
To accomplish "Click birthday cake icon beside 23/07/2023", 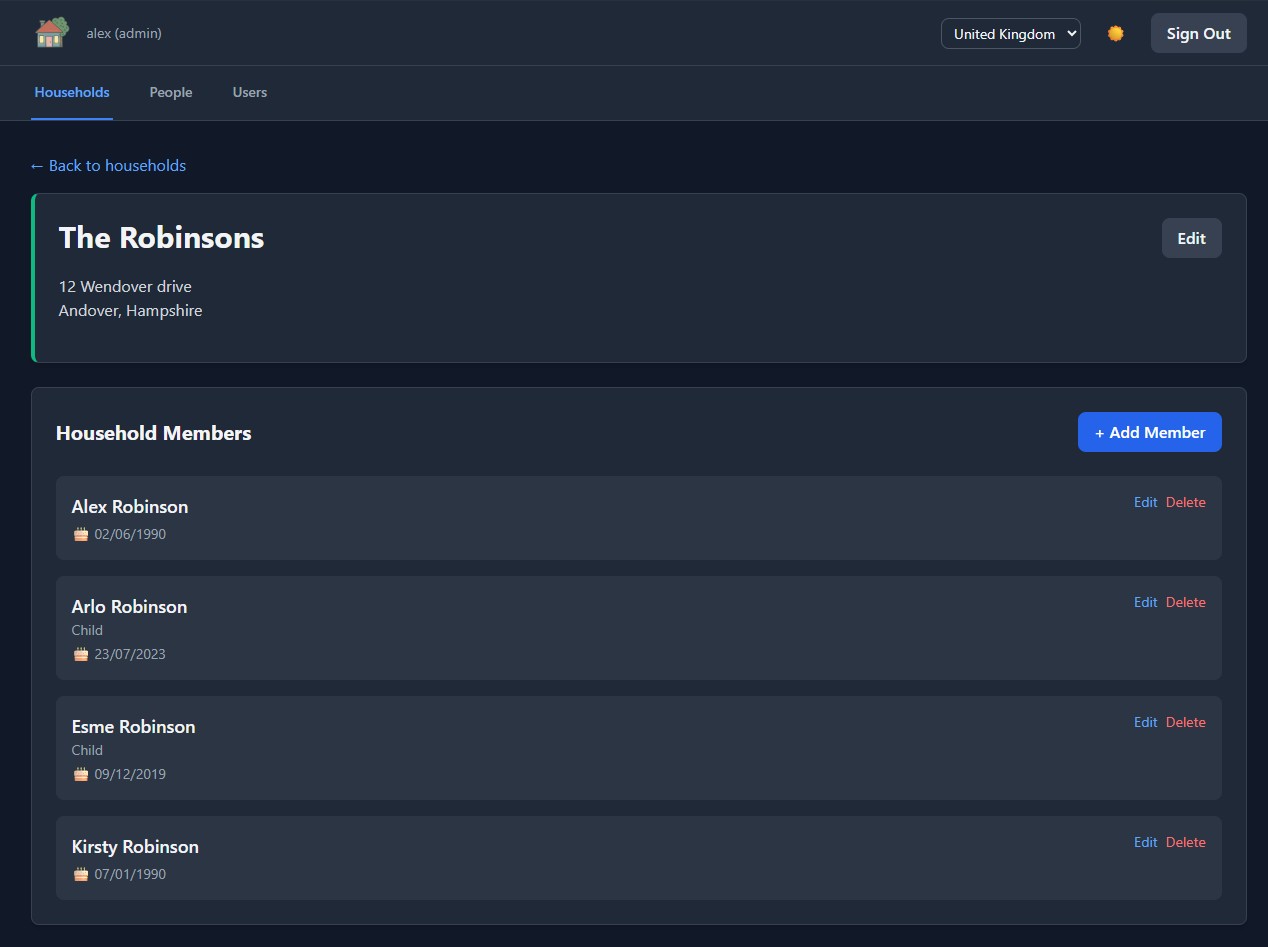I will pos(81,654).
